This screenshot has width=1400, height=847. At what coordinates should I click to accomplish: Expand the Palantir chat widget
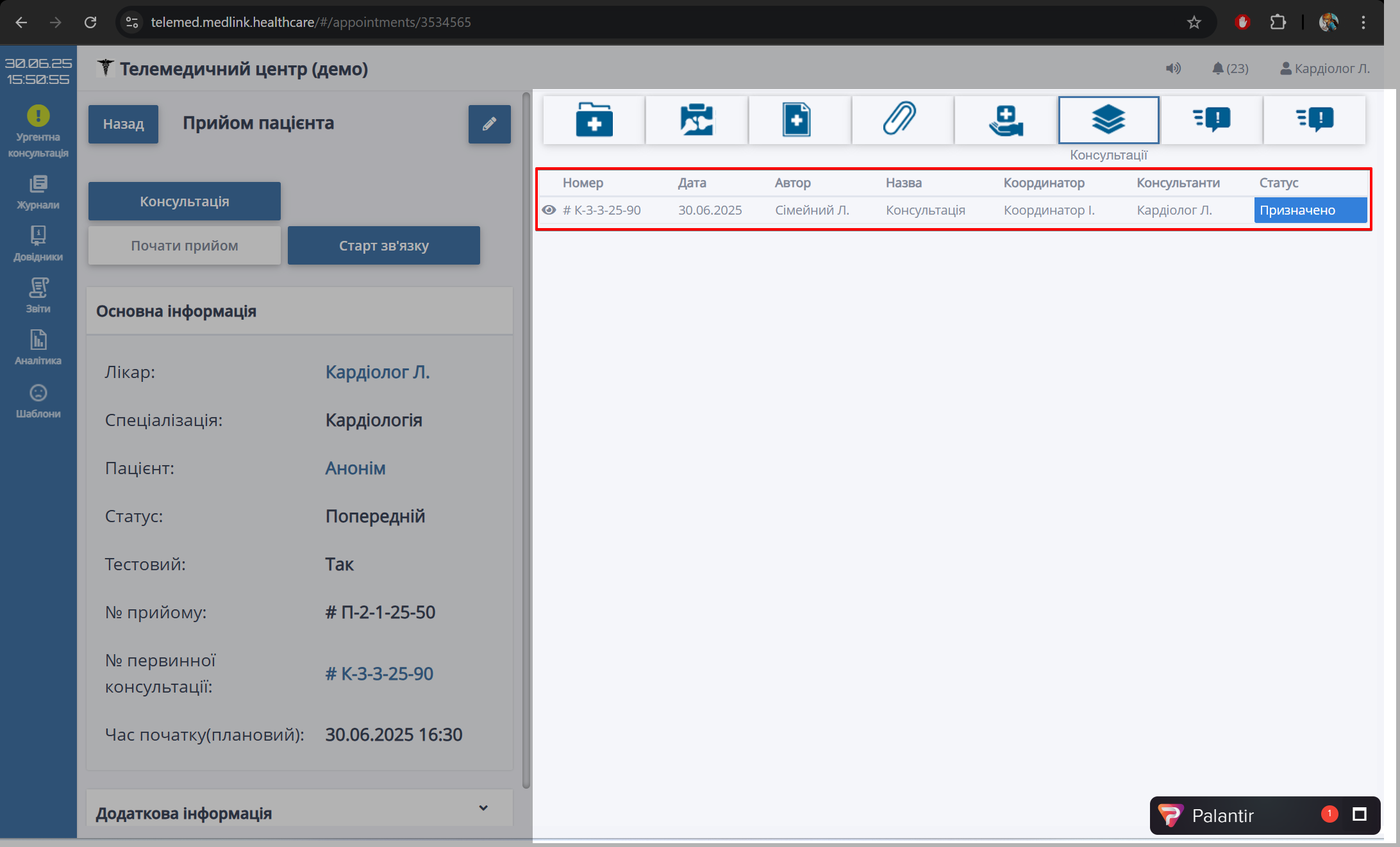click(x=1359, y=815)
